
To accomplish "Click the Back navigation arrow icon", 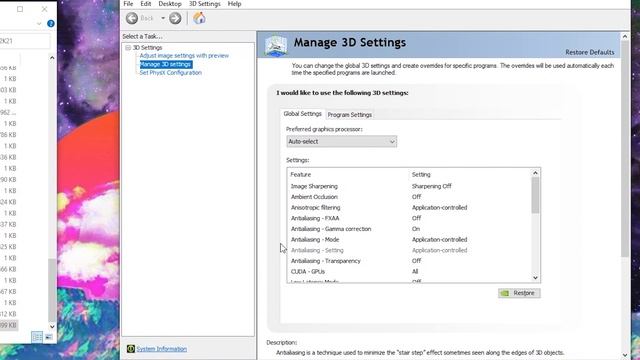I will (x=132, y=18).
